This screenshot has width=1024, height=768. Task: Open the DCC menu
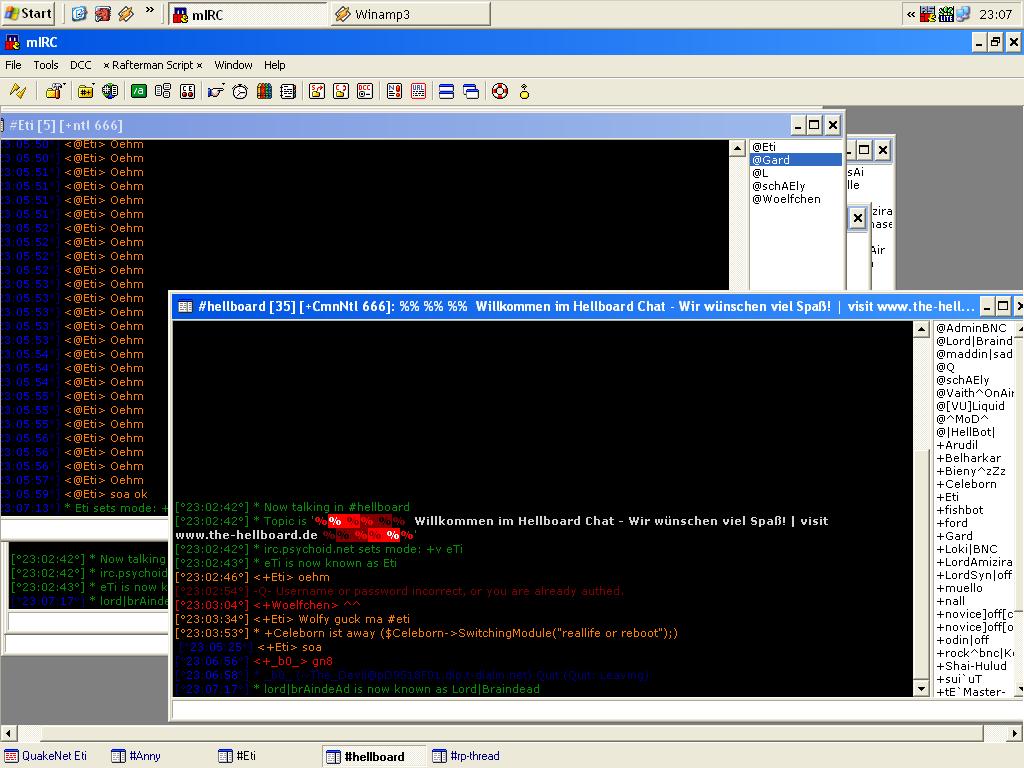(80, 65)
